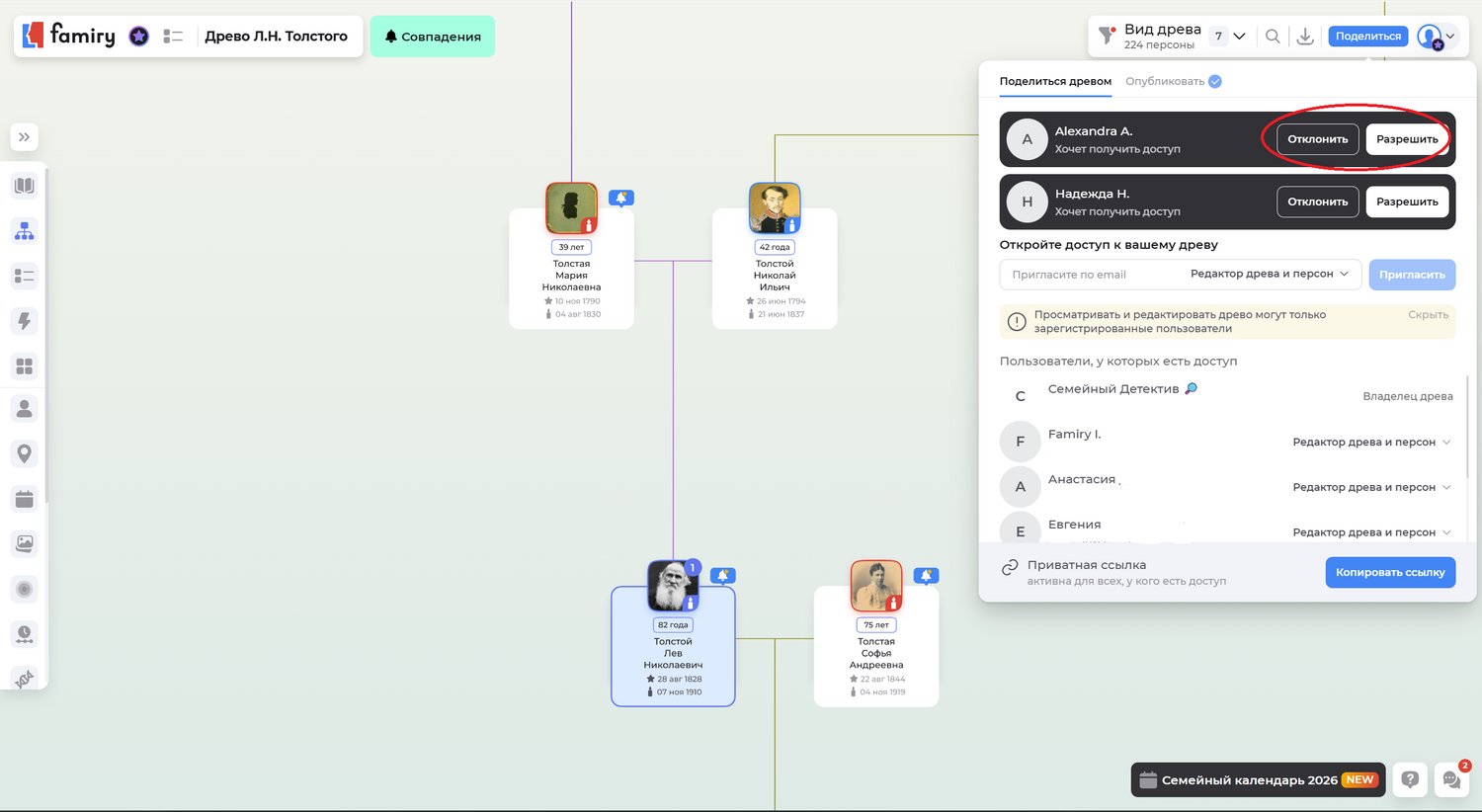Open the tree structure view in sidebar
Screen dimensions: 1482x812
coord(25,231)
